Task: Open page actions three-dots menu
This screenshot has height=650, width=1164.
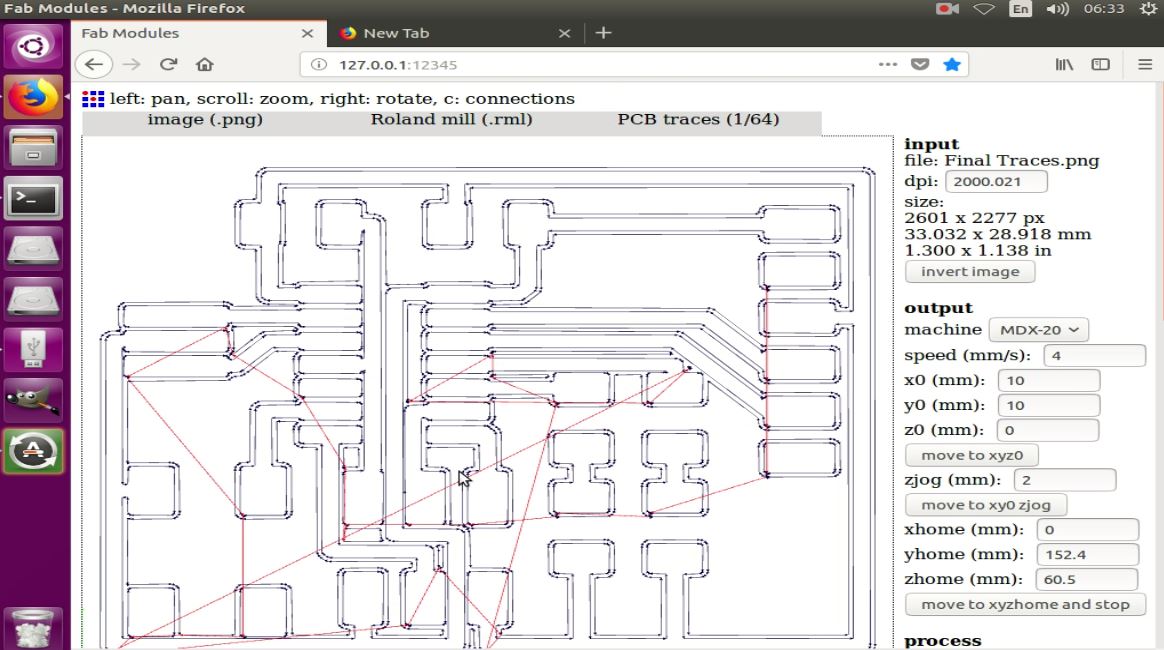Action: 888,65
